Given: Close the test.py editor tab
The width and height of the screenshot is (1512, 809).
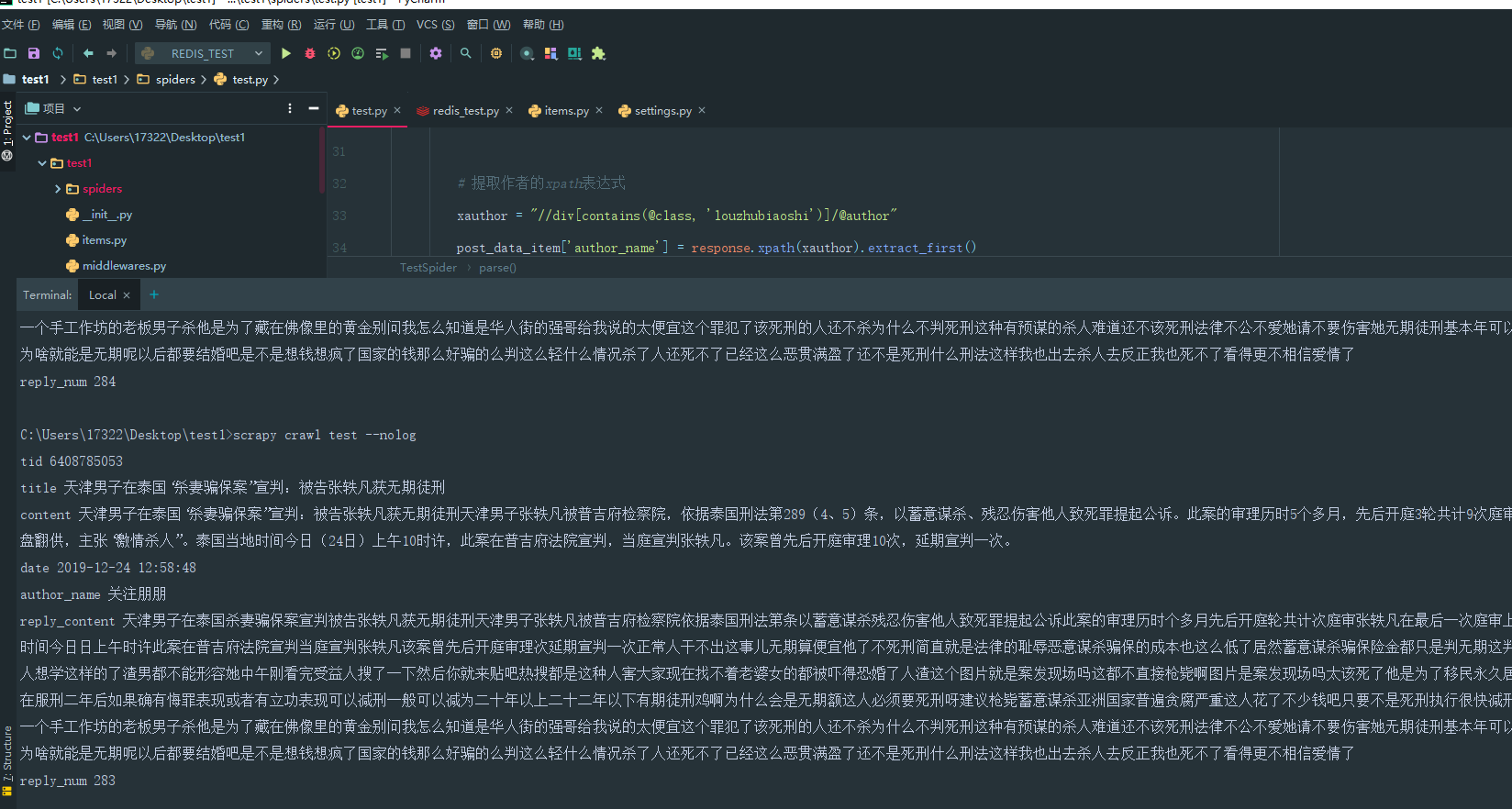Looking at the screenshot, I should pyautogui.click(x=397, y=110).
